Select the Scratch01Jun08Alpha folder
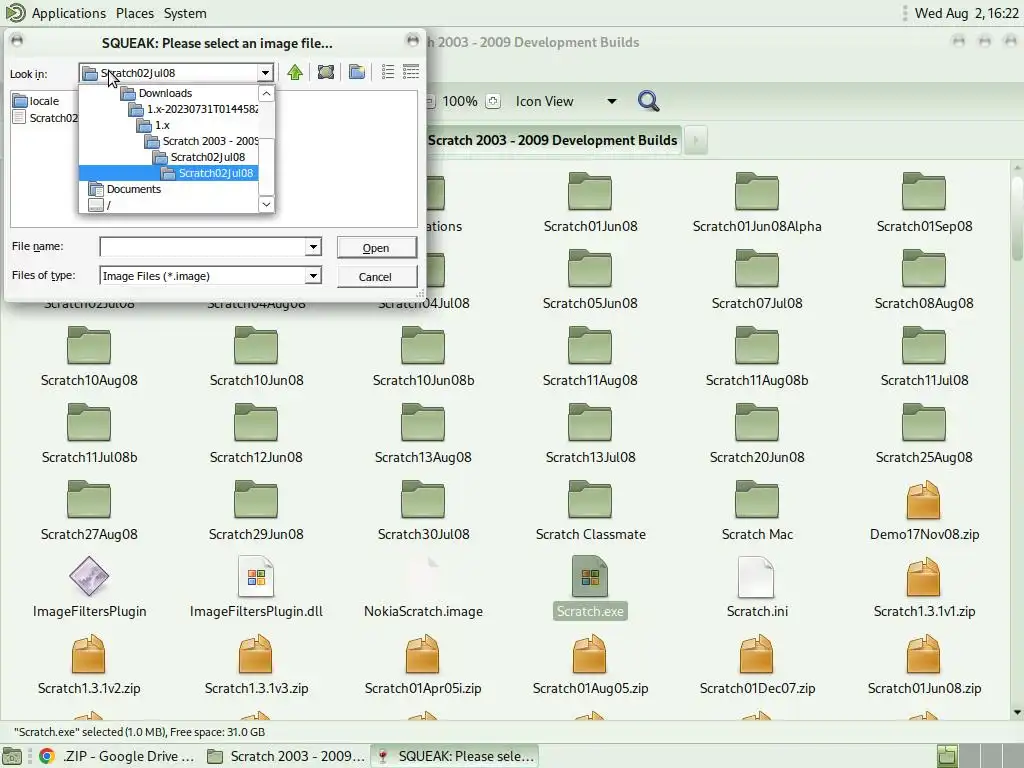The image size is (1024, 768). (757, 203)
